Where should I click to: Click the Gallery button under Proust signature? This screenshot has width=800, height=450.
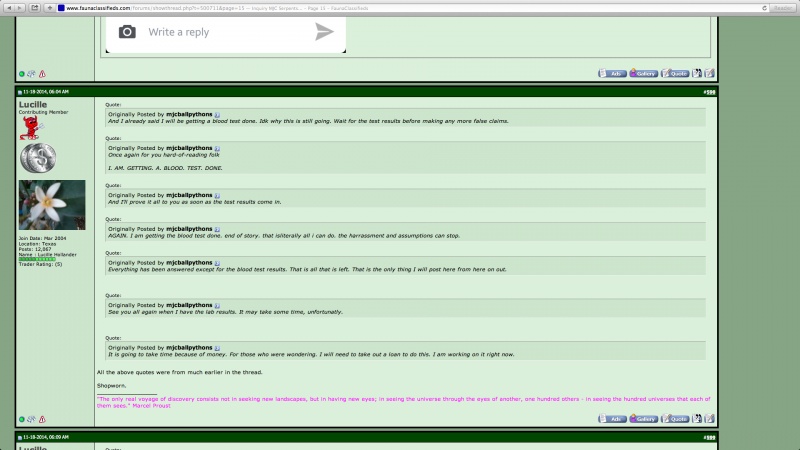(x=643, y=419)
